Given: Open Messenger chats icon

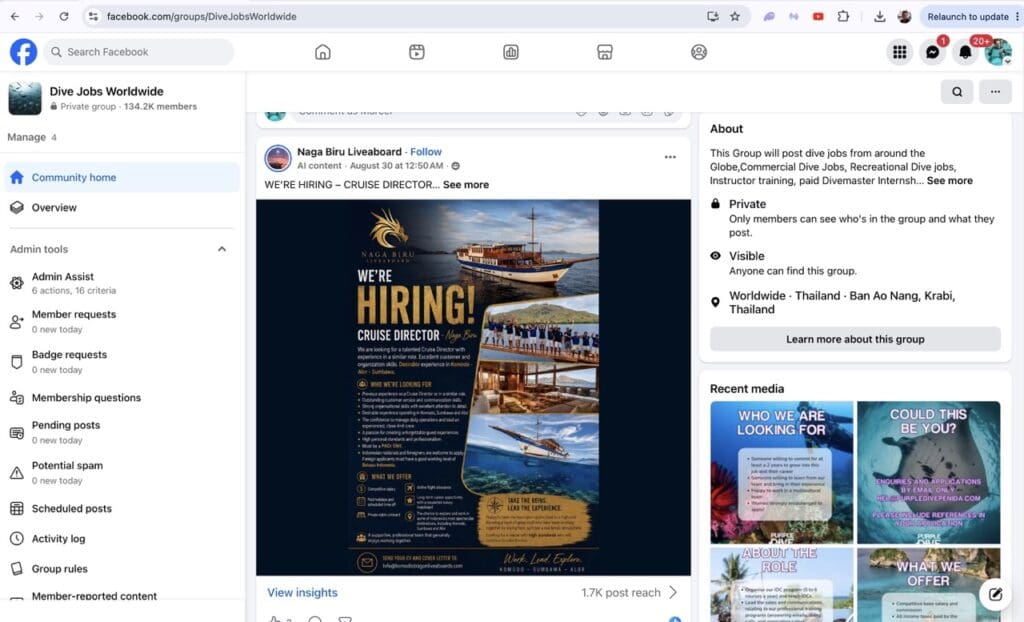Looking at the screenshot, I should pyautogui.click(x=933, y=52).
